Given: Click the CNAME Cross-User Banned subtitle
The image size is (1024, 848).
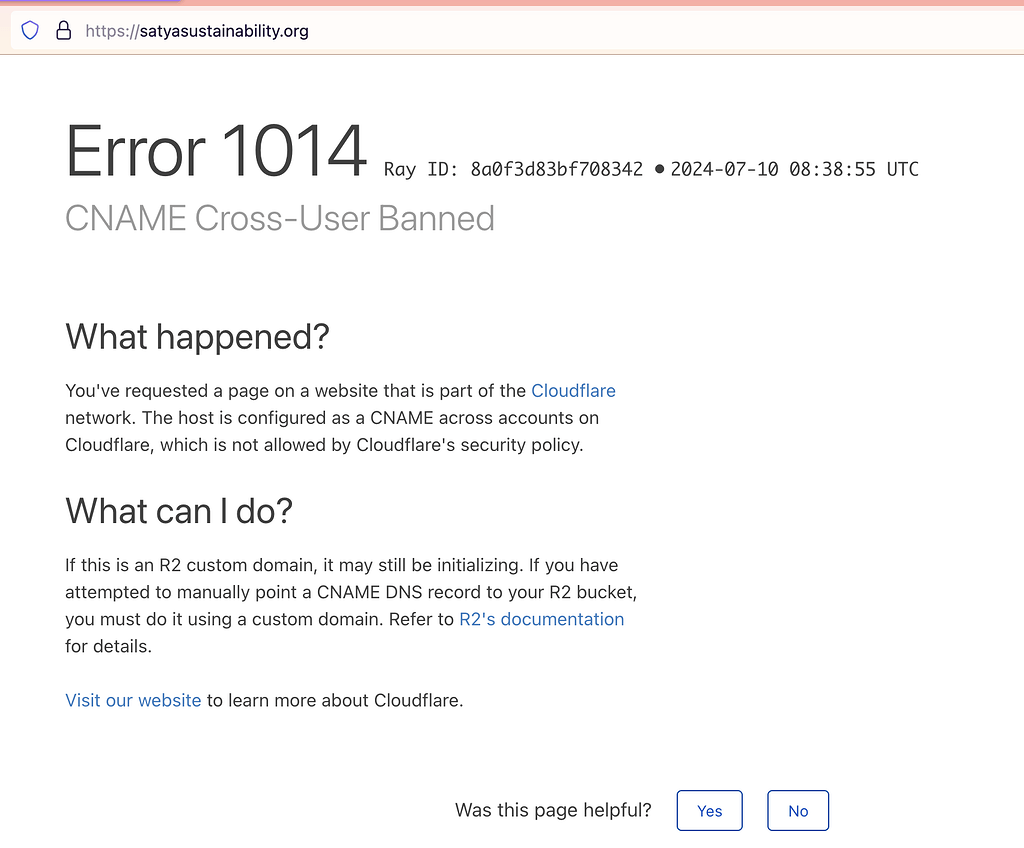Looking at the screenshot, I should pyautogui.click(x=280, y=218).
